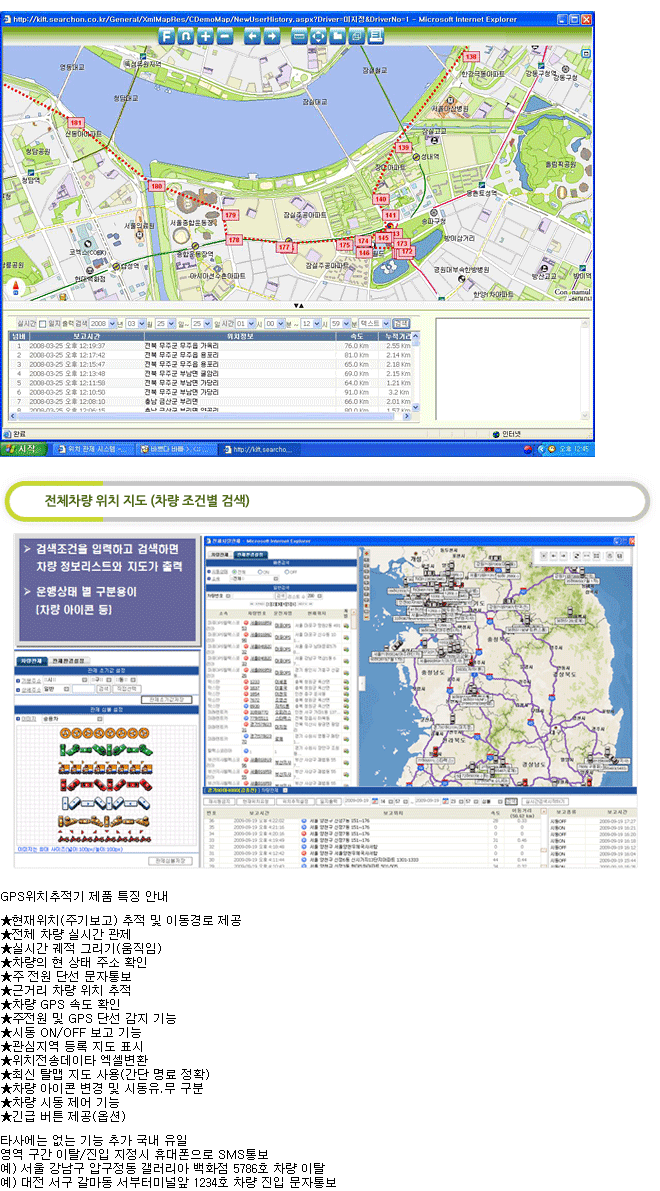This screenshot has height=1191, width=660.
Task: Click the 속도 column header
Action: point(358,335)
